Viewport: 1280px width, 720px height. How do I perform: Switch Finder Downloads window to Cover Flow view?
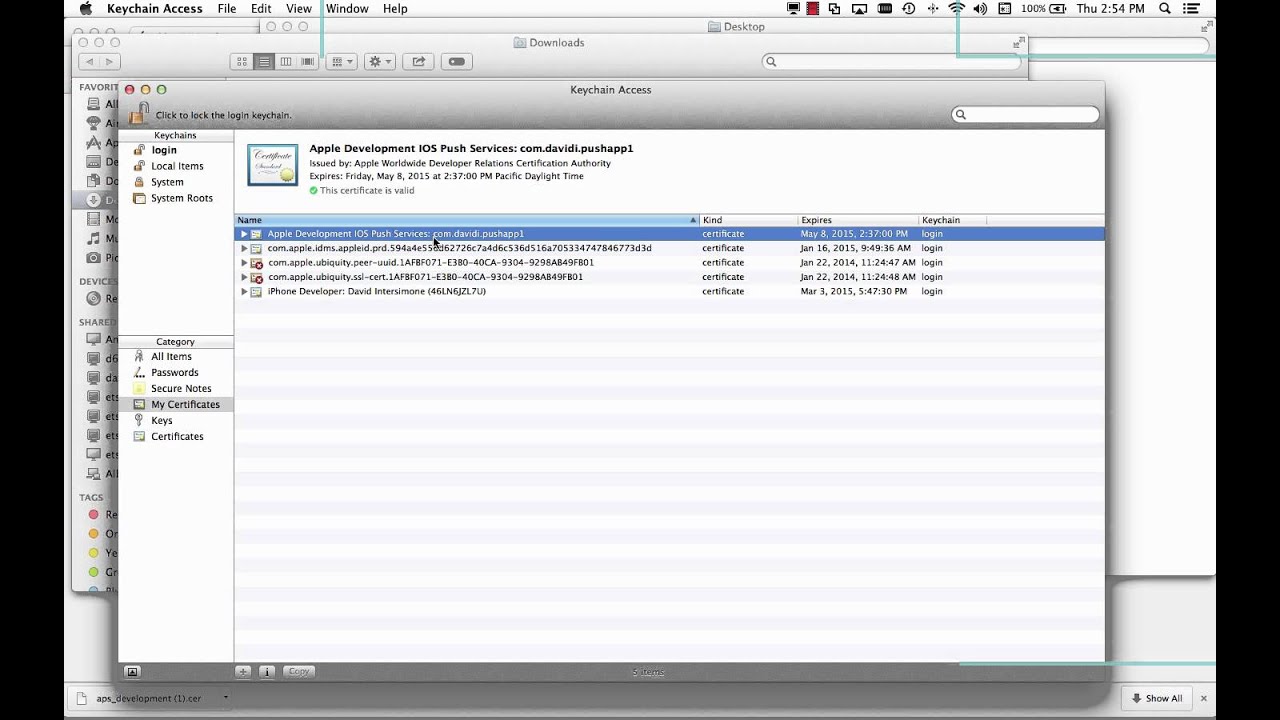coord(308,62)
